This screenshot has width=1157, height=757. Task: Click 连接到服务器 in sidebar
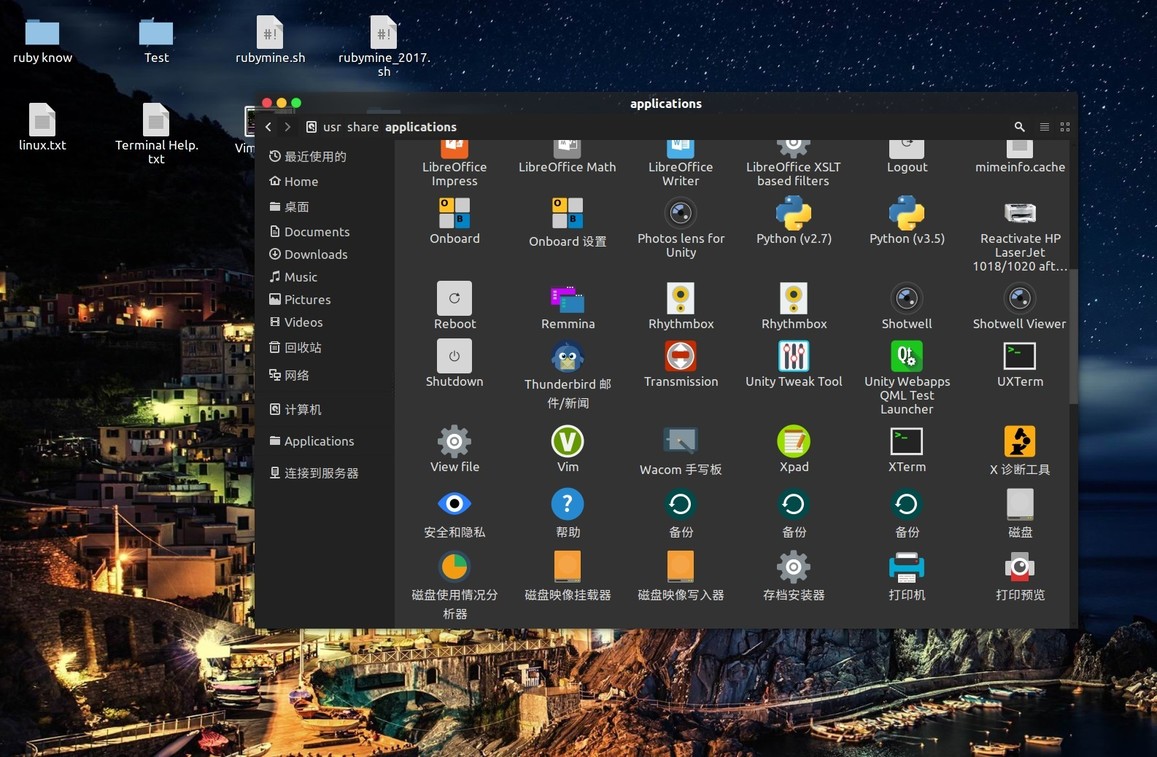pyautogui.click(x=314, y=473)
